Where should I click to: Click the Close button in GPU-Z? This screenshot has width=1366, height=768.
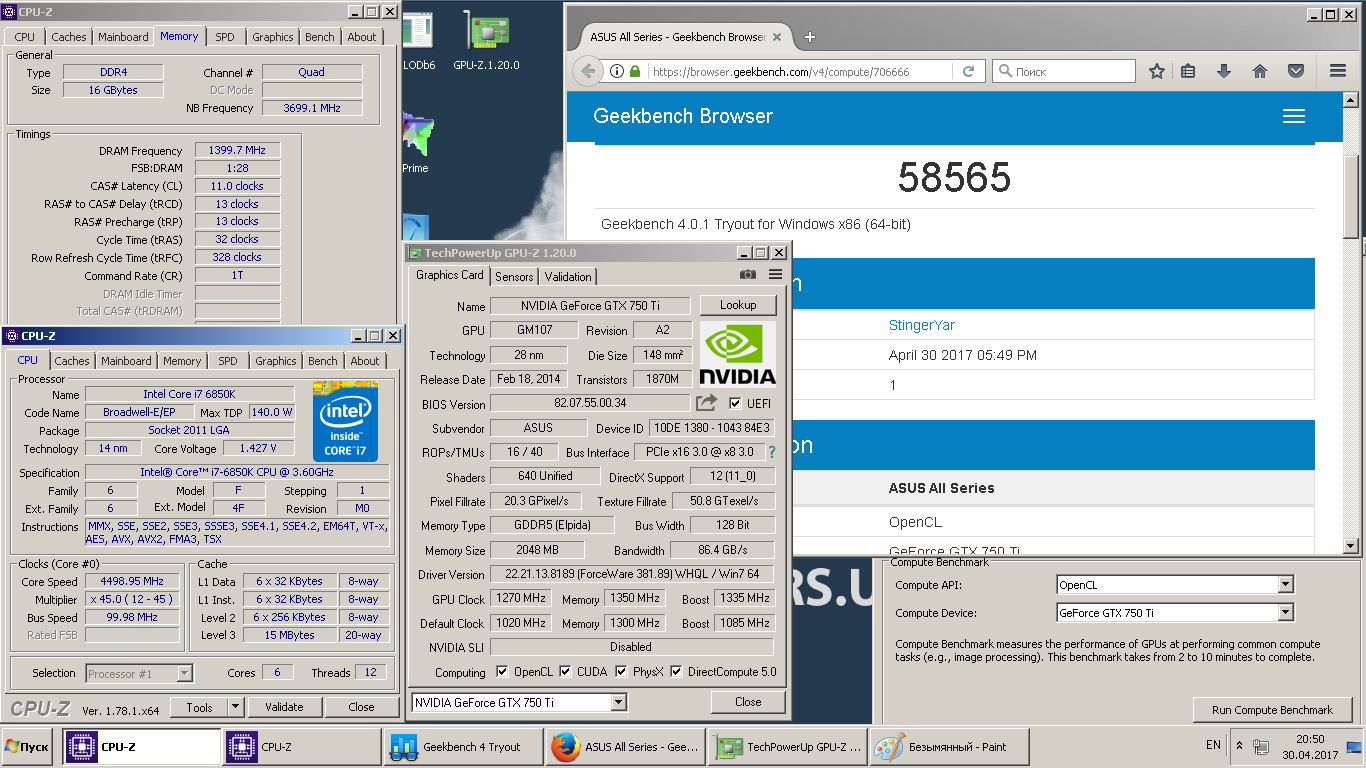748,702
